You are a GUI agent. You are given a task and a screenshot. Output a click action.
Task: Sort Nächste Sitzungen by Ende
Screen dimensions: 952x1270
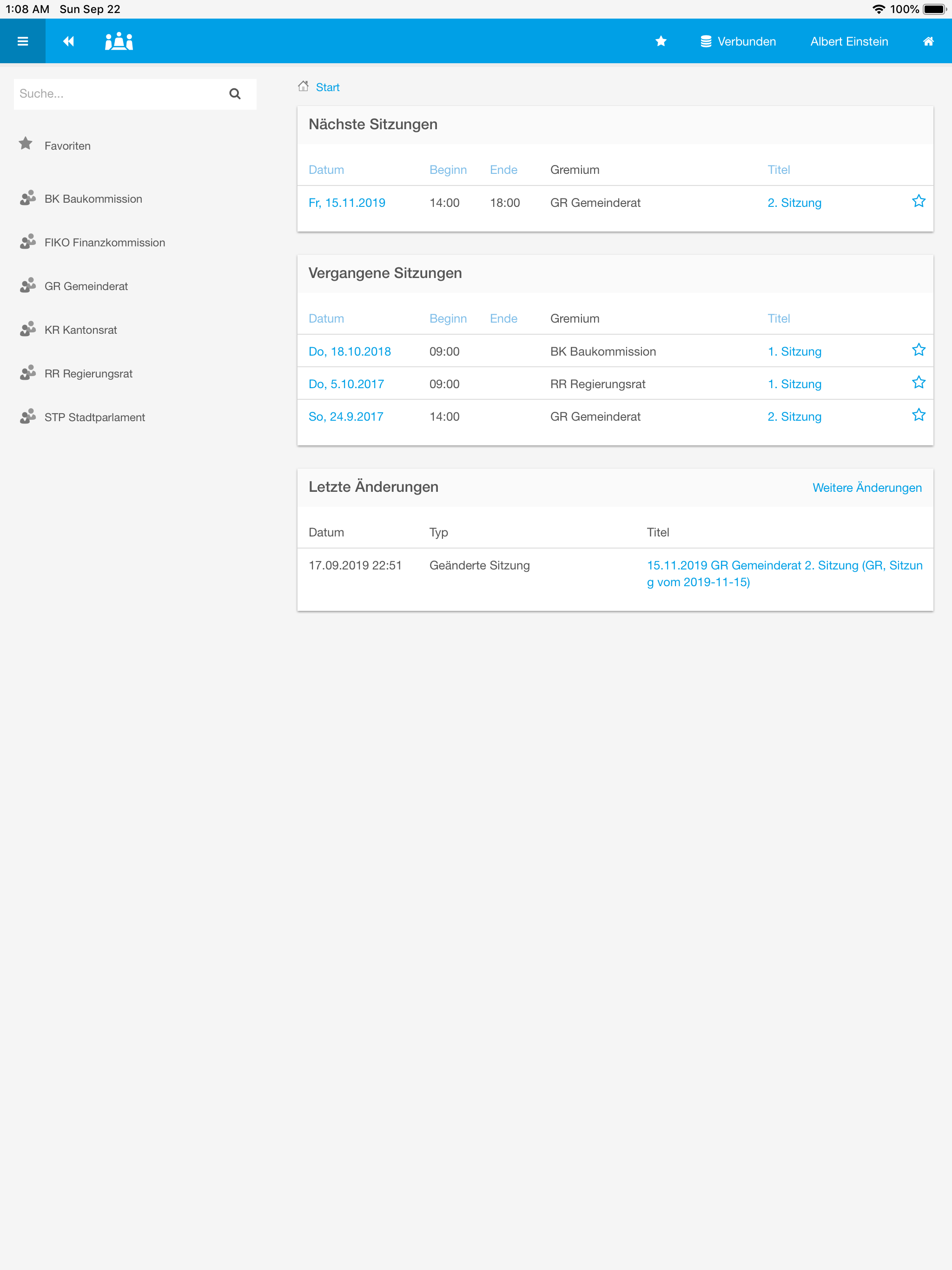(x=503, y=169)
